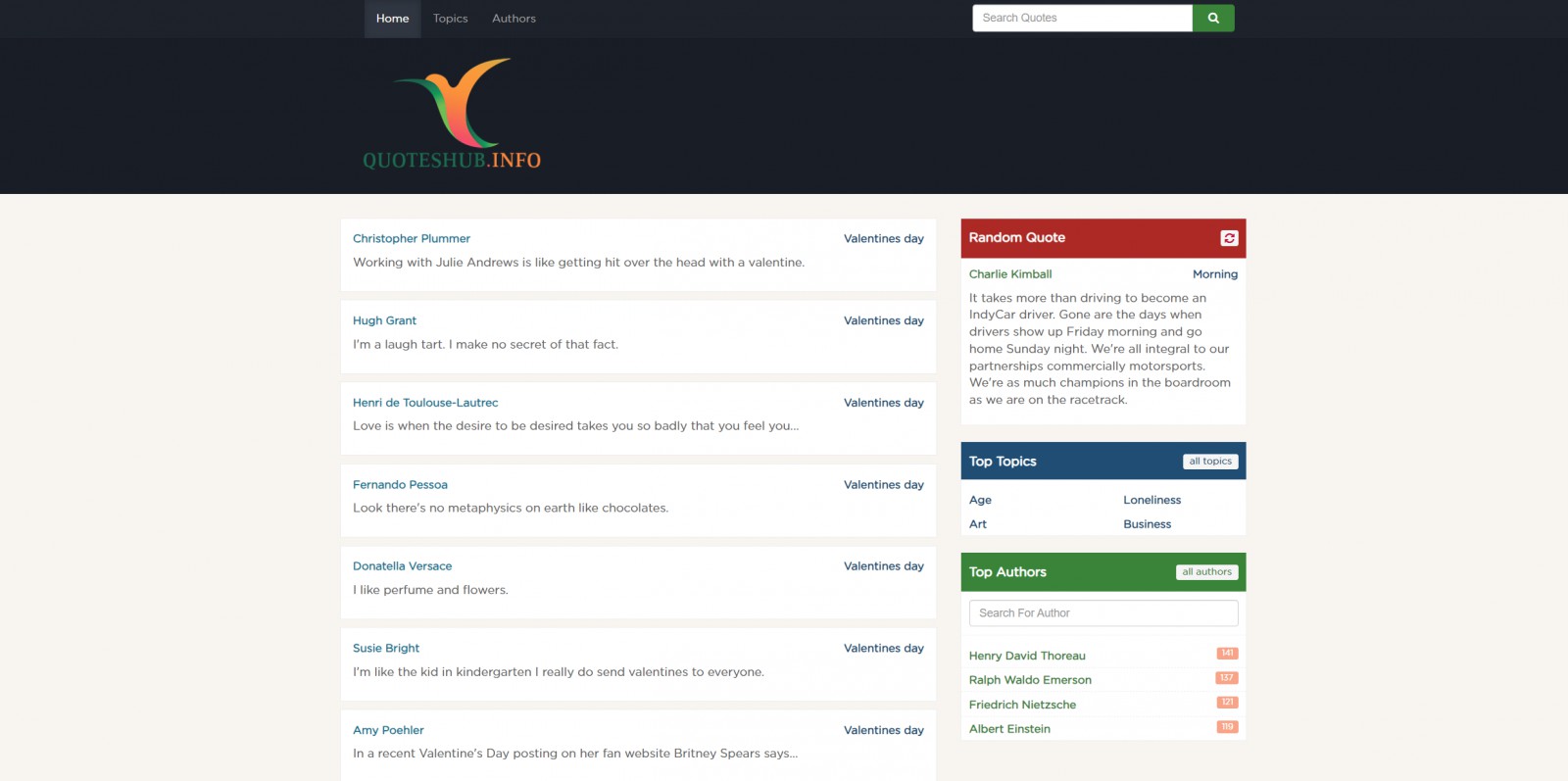Screen dimensions: 1568x781
Task: Select the Loneliness topic
Action: coord(1151,500)
